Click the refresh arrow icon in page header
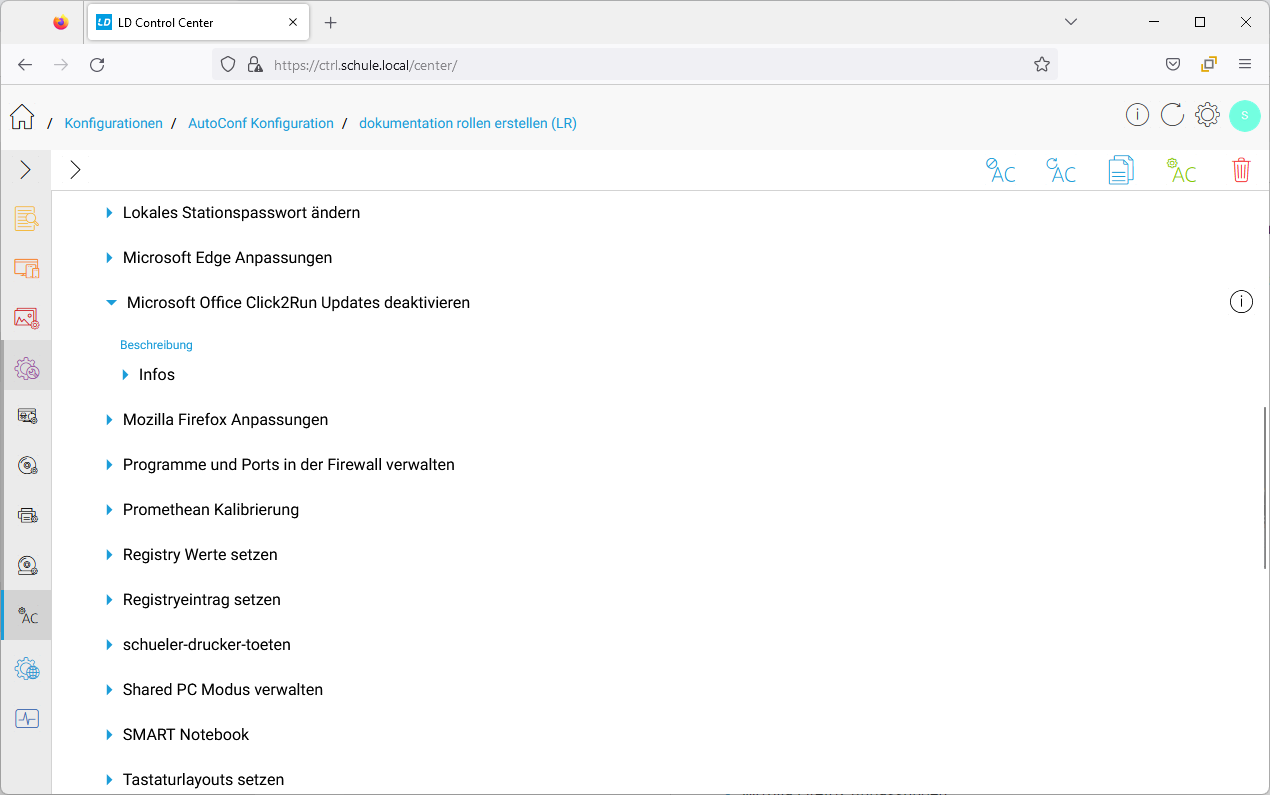 [1172, 115]
